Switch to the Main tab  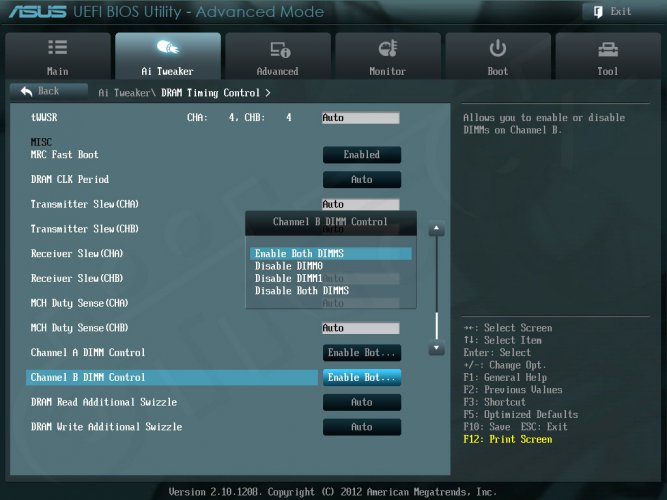pos(58,56)
